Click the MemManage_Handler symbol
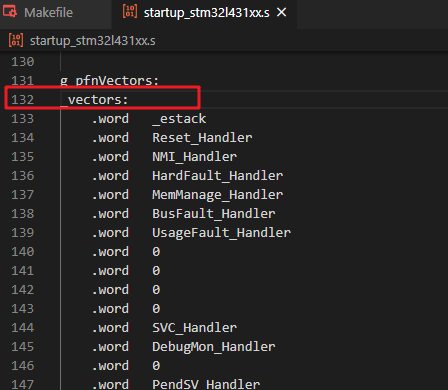The width and height of the screenshot is (448, 390). coord(217,195)
